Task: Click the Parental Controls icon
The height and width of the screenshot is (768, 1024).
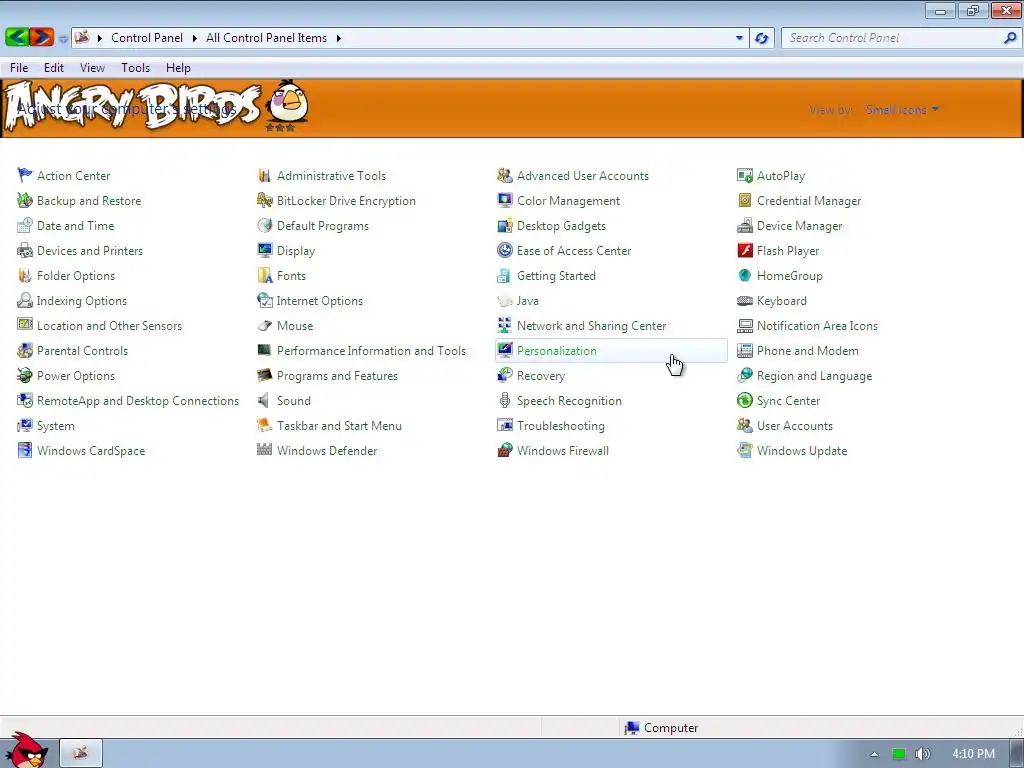Action: [x=25, y=351]
